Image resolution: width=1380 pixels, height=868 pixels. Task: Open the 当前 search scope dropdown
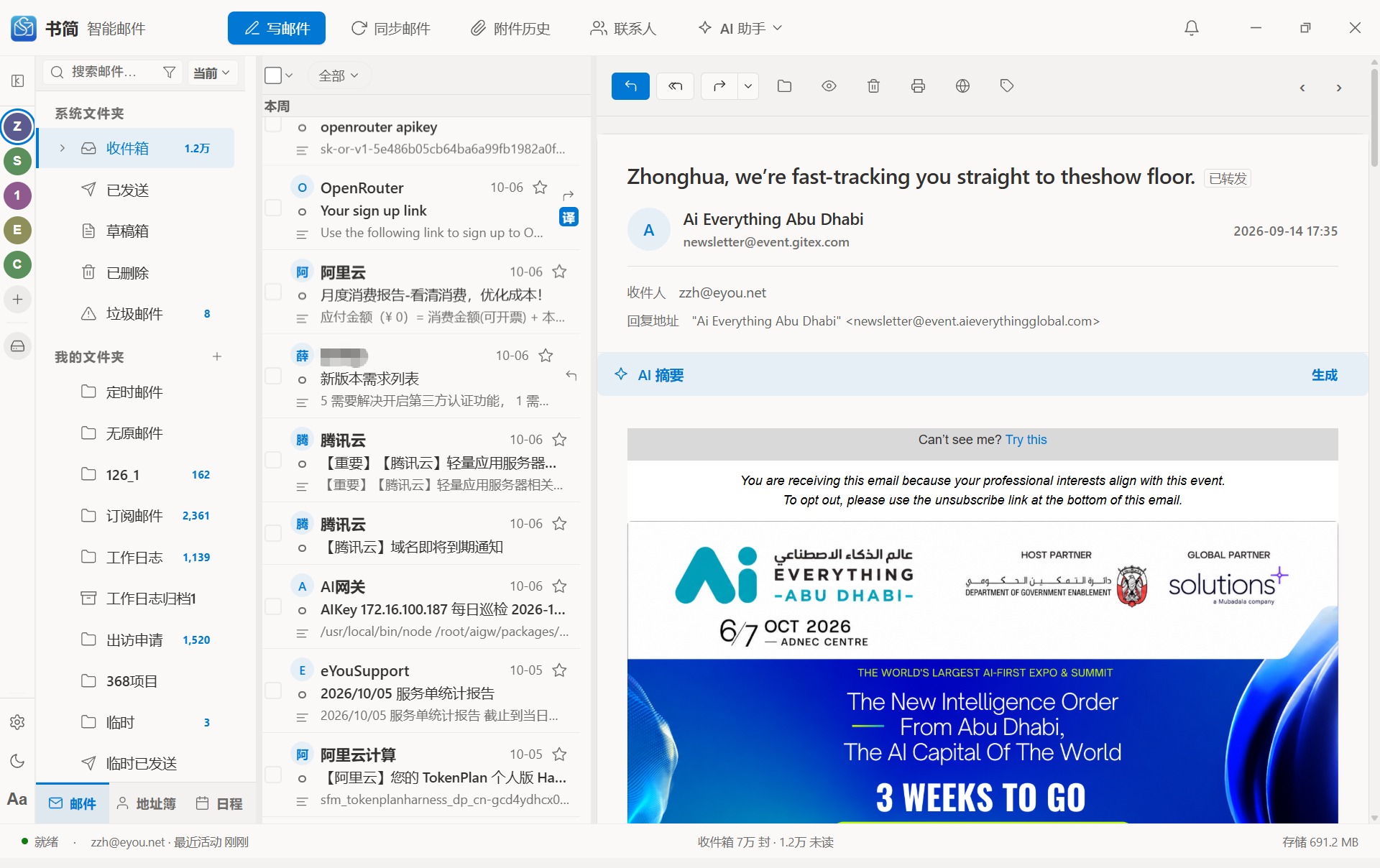coord(212,73)
